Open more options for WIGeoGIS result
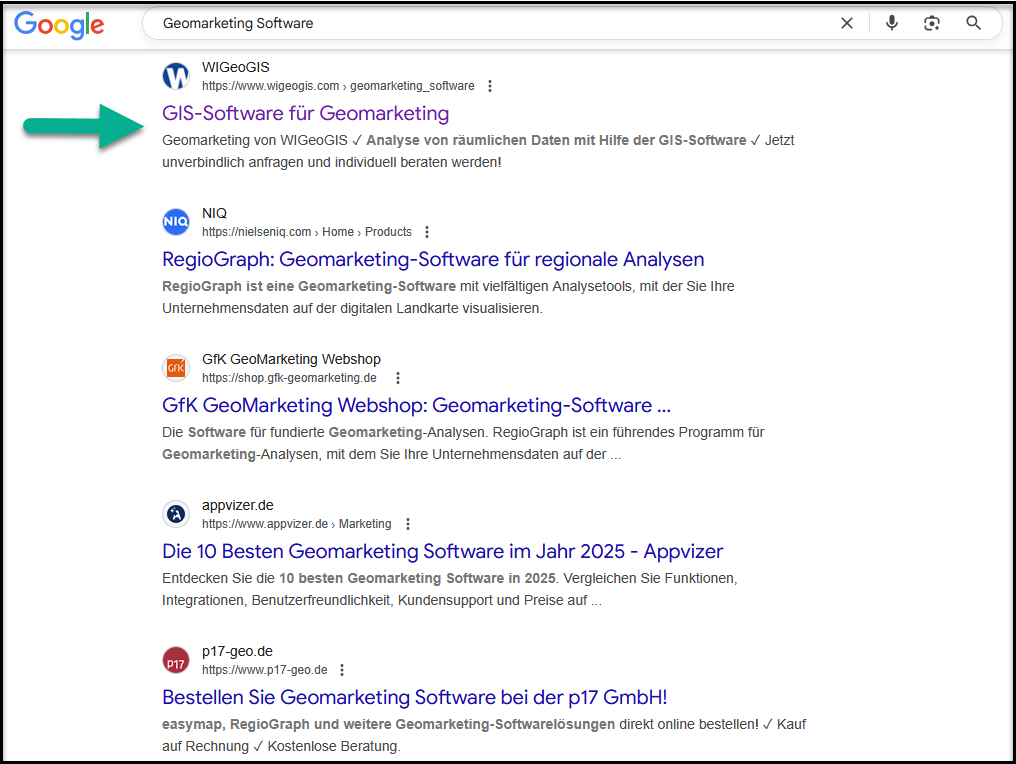Viewport: 1016px width, 764px height. tap(490, 86)
